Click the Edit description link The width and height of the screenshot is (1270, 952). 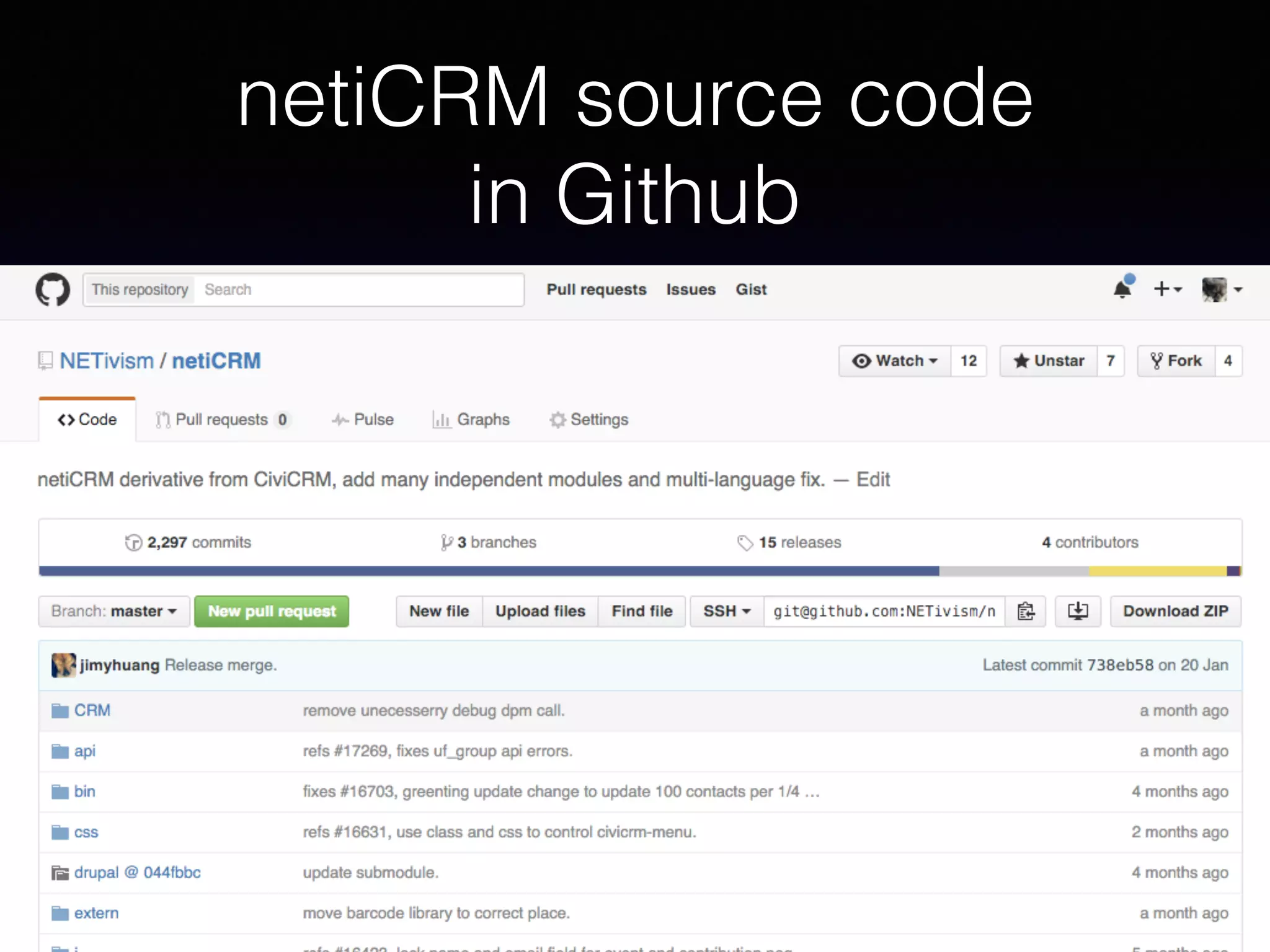(x=873, y=480)
